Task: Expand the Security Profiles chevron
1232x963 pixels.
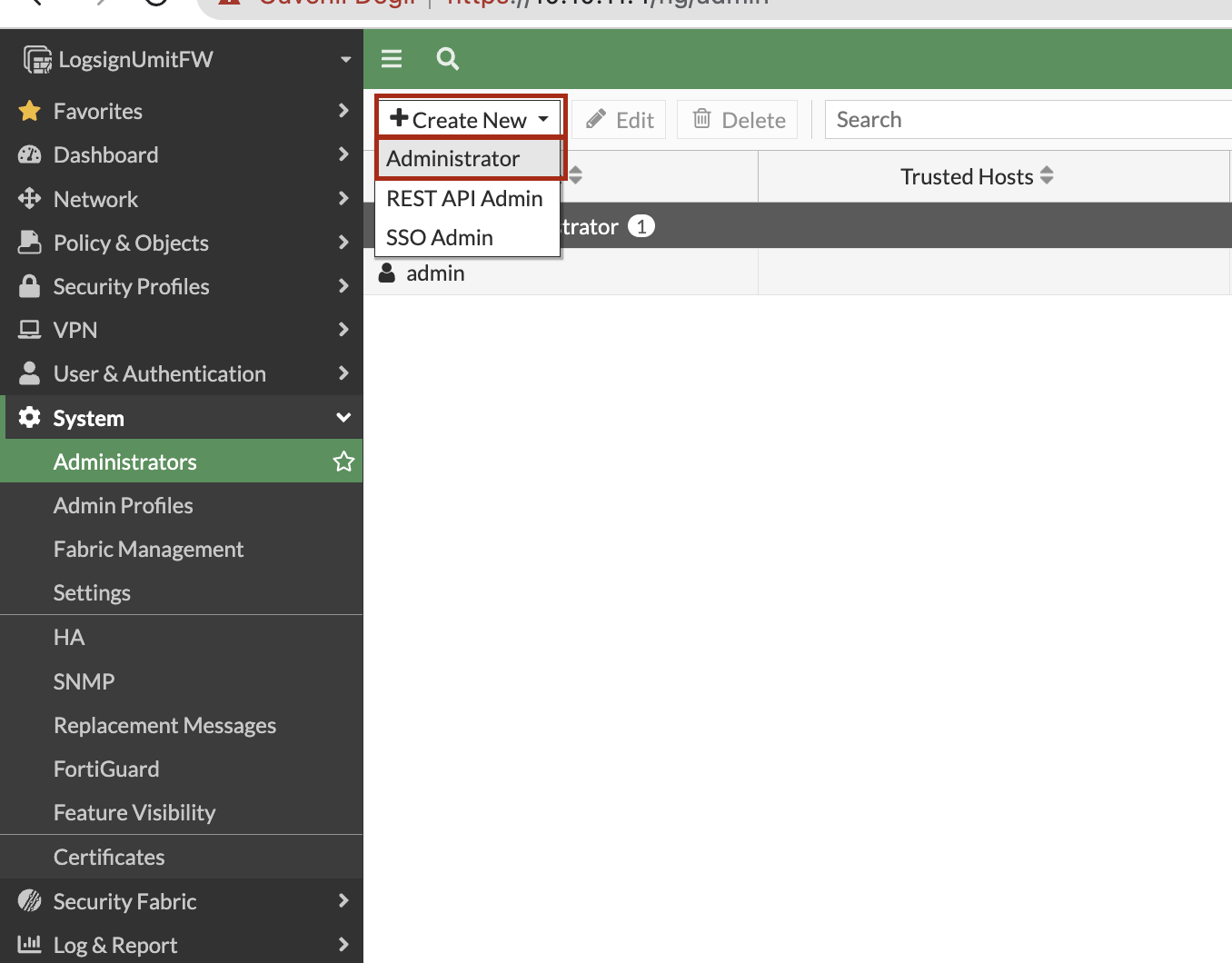Action: tap(343, 286)
